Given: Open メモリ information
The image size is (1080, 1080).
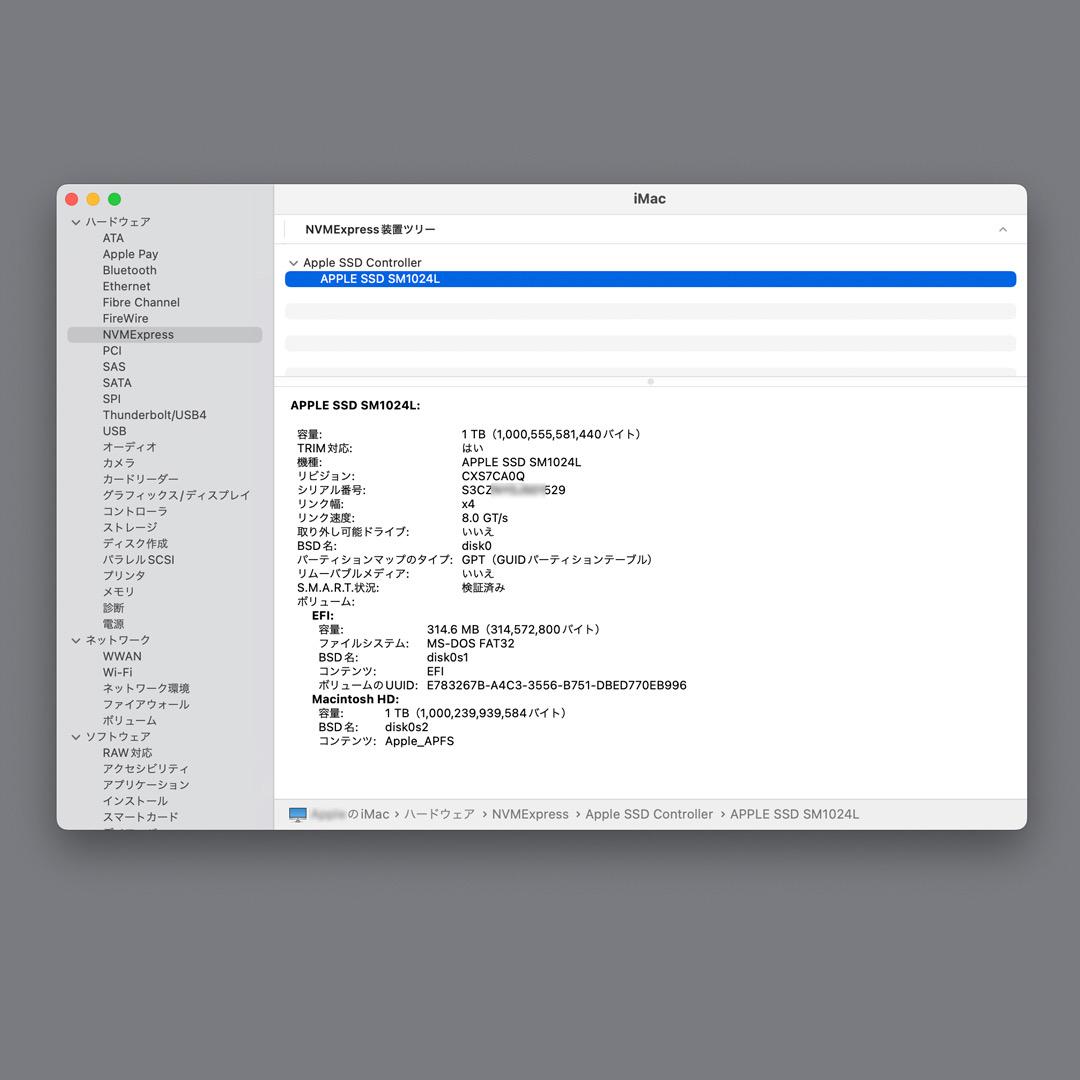Looking at the screenshot, I should [118, 592].
